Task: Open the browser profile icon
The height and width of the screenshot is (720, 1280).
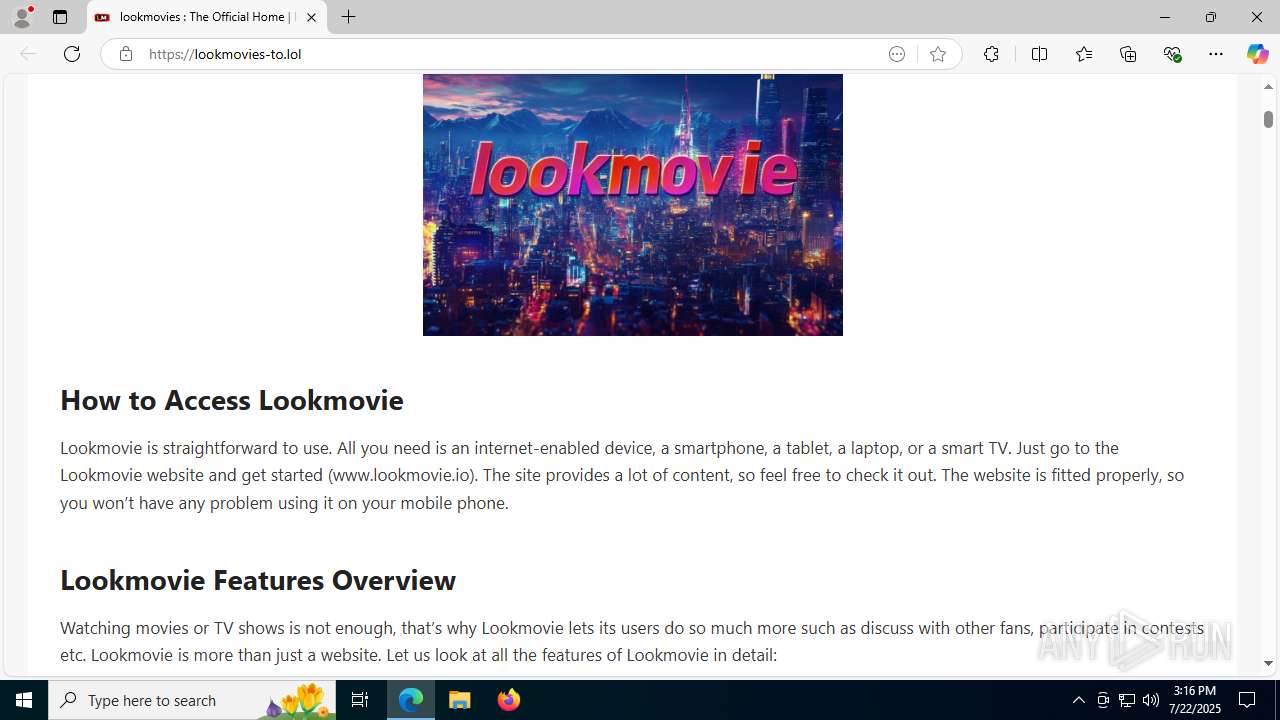Action: 22,17
